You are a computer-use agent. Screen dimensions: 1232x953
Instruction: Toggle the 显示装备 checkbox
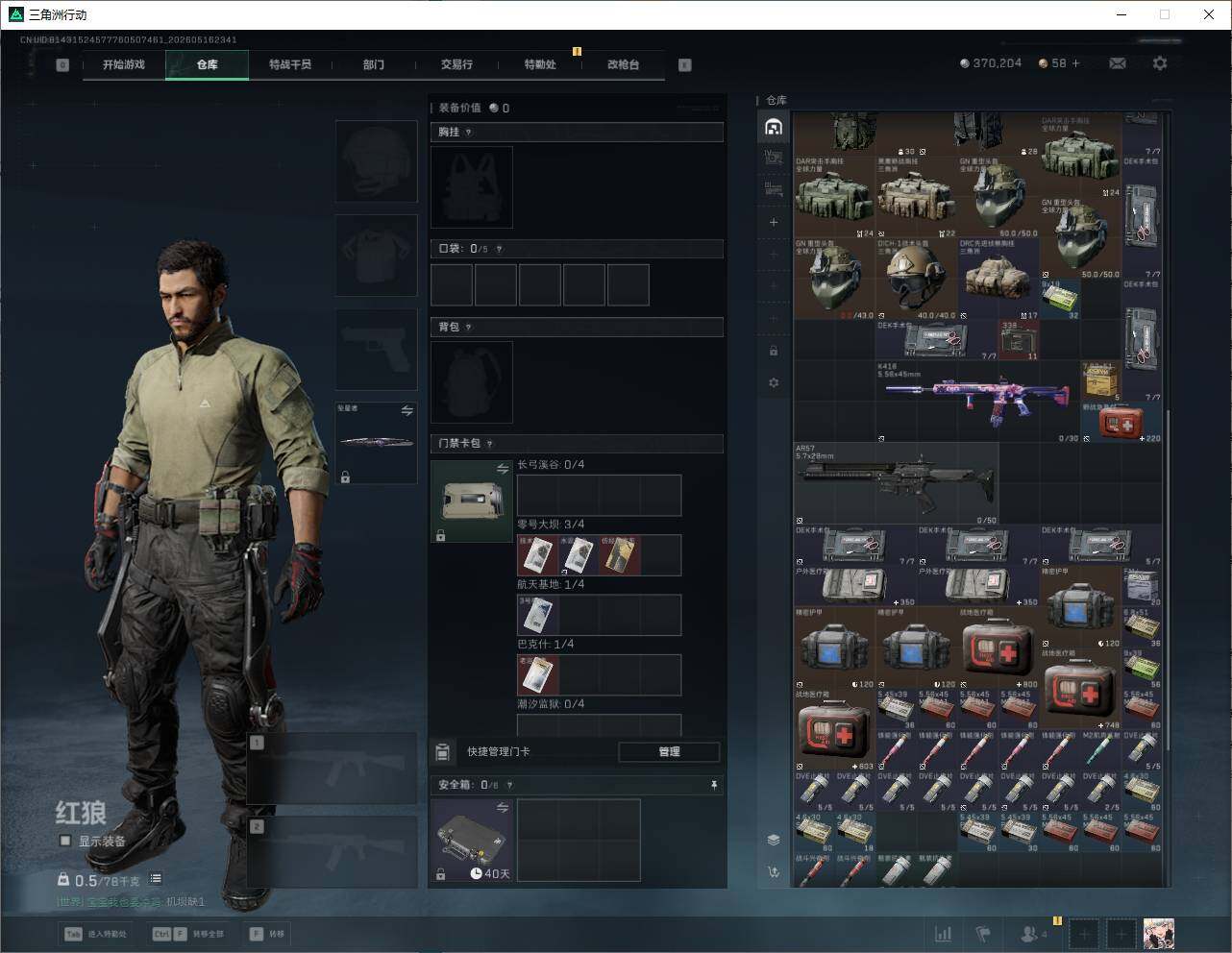coord(65,841)
